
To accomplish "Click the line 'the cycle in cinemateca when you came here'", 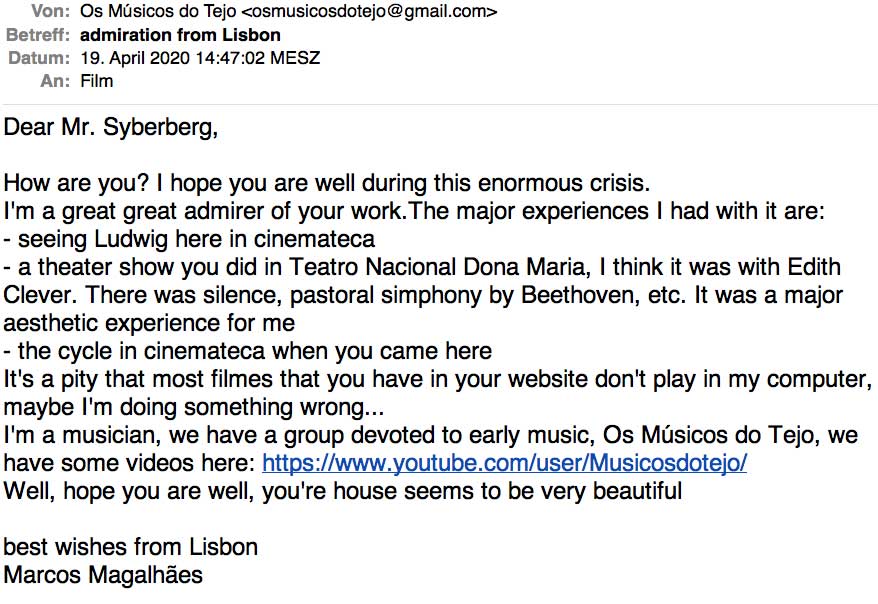I will point(248,352).
